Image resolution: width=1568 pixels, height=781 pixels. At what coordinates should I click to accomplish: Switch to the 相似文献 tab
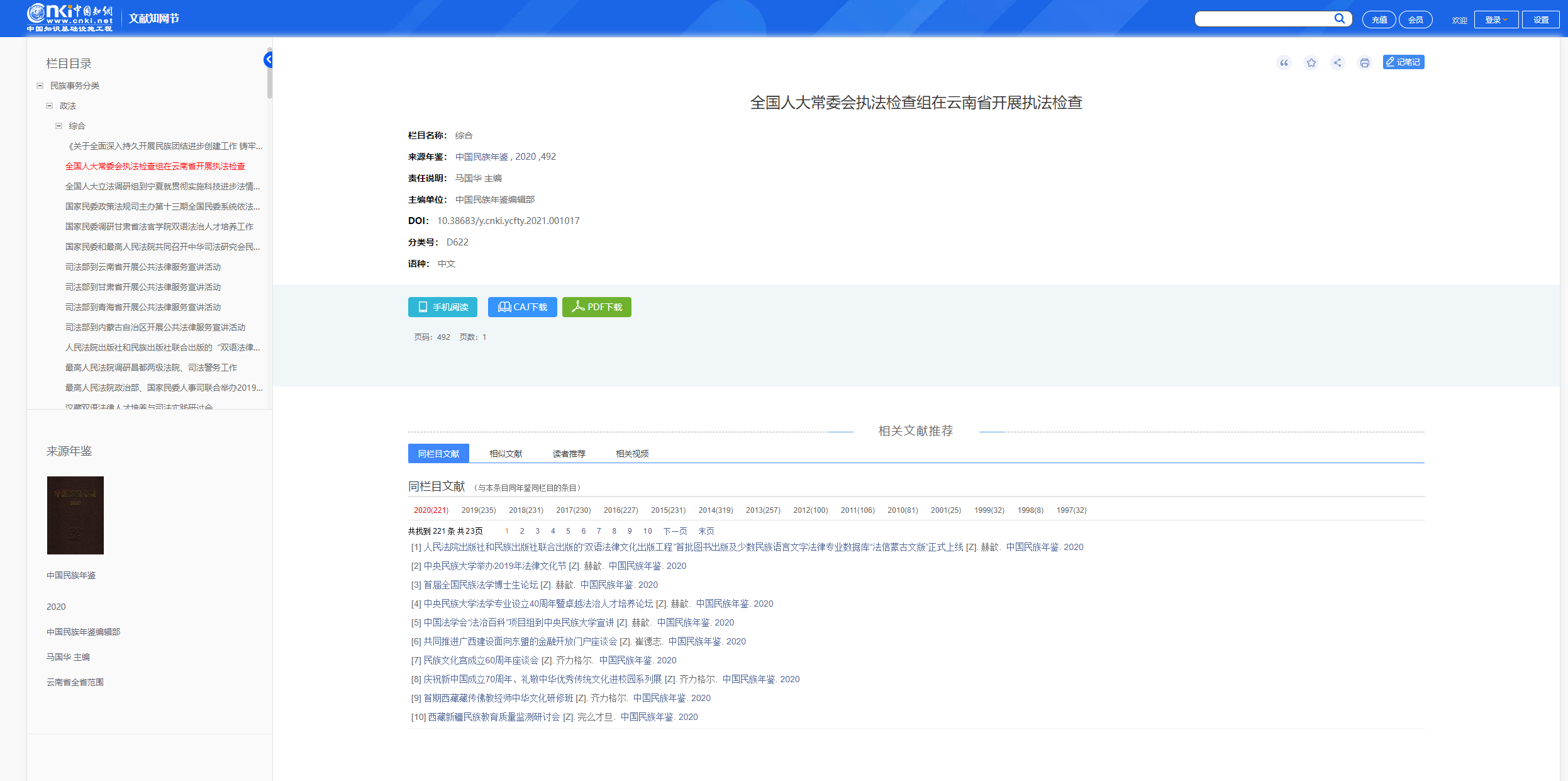(x=506, y=454)
